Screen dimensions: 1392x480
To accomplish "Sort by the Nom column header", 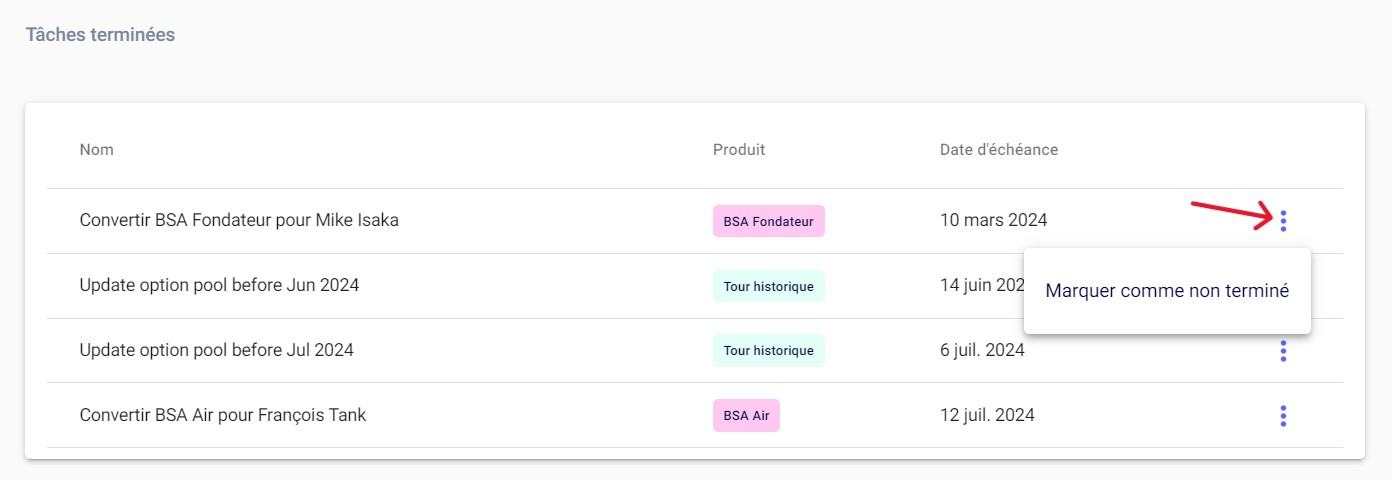I will coord(97,150).
